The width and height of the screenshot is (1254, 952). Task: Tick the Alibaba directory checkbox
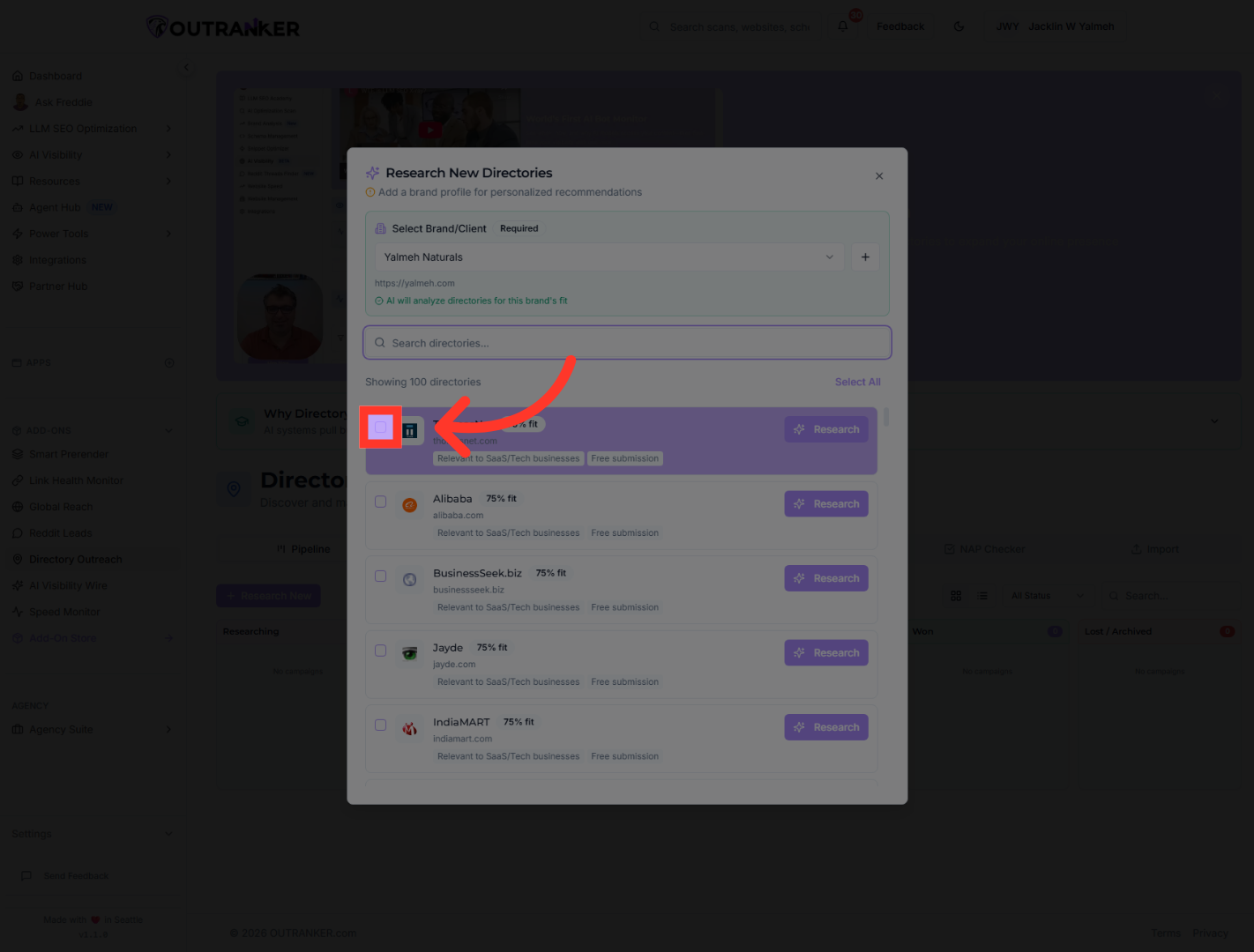pos(381,502)
